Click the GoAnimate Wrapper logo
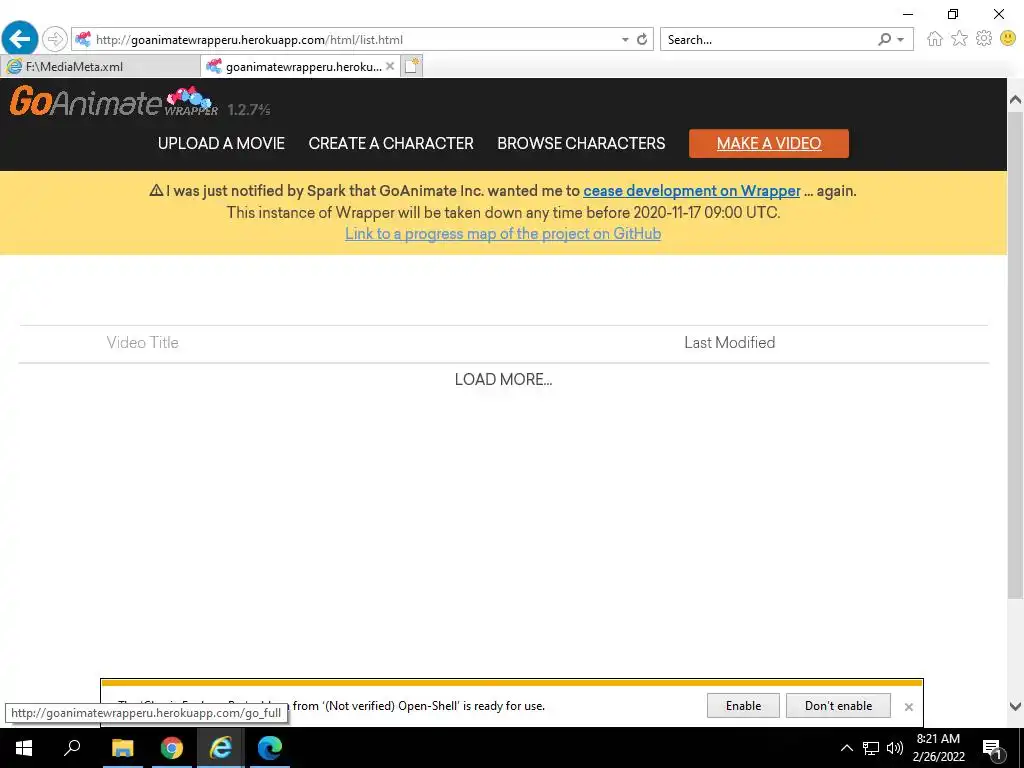 pyautogui.click(x=114, y=101)
